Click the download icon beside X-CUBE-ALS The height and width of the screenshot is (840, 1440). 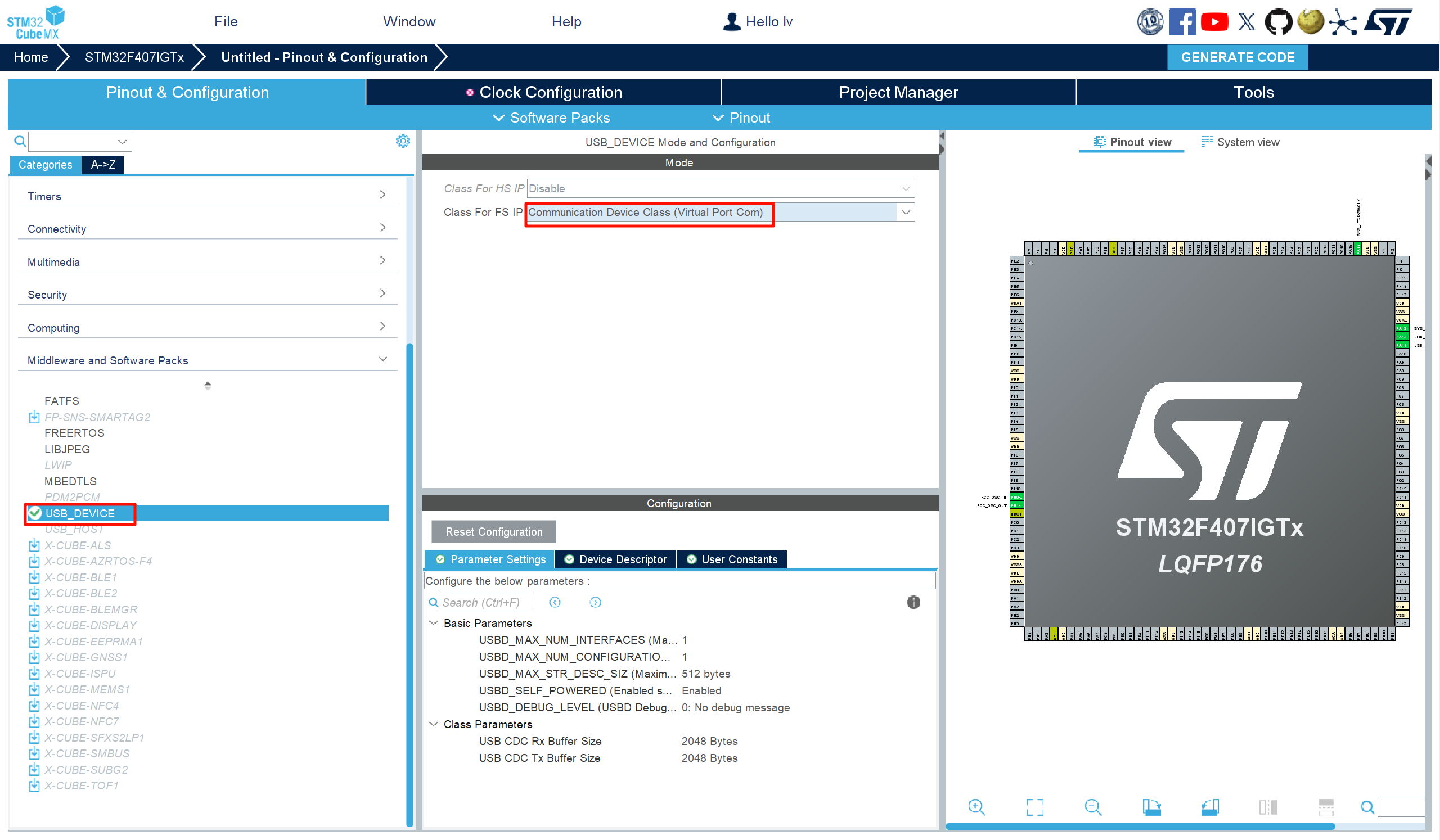click(34, 545)
